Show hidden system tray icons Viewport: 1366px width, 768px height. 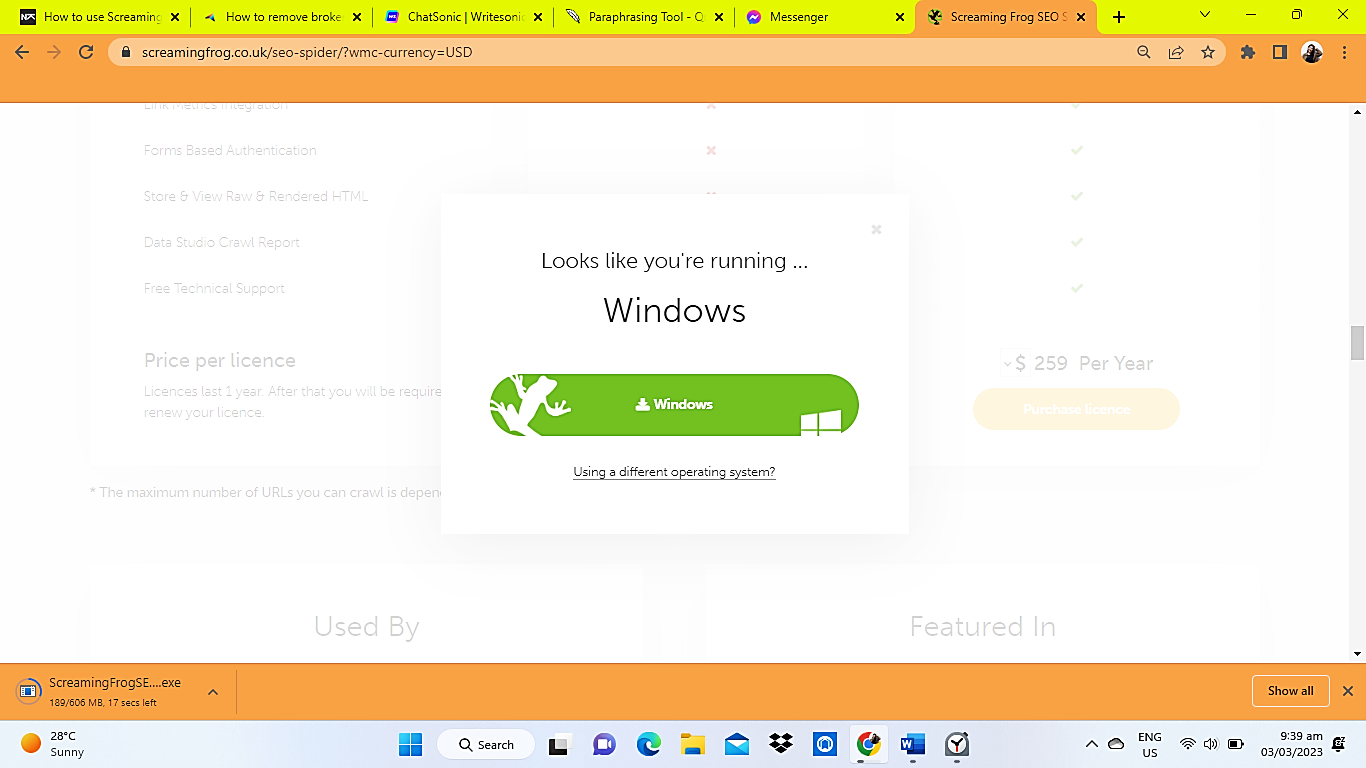[1091, 744]
